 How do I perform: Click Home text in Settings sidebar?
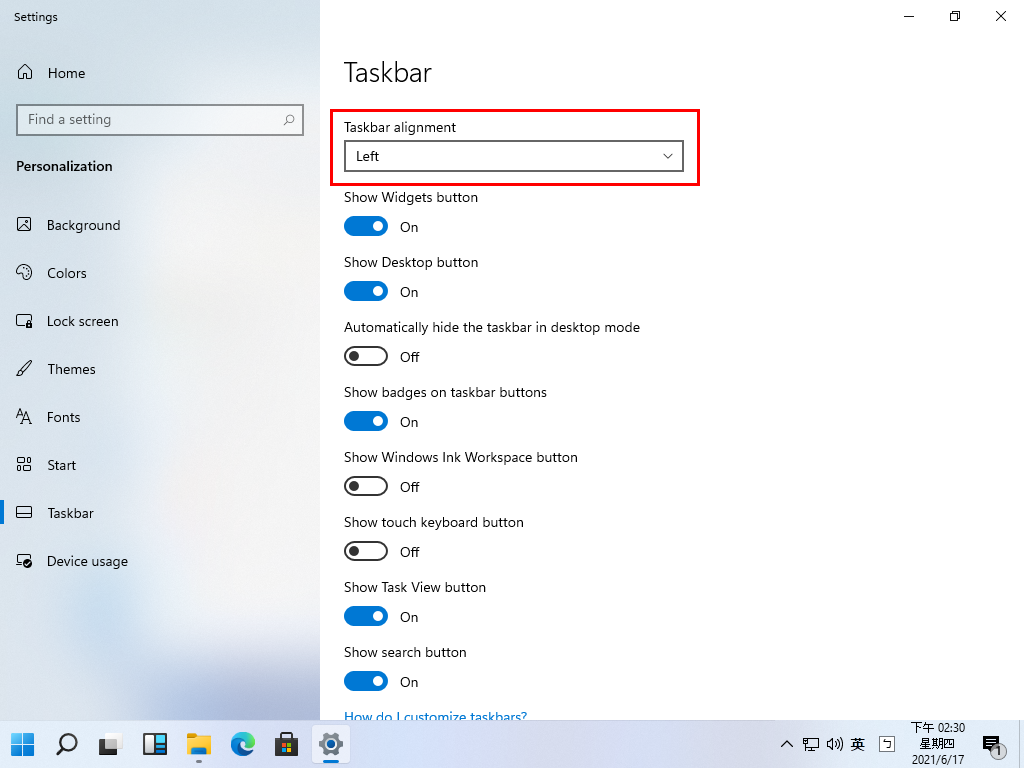tap(67, 73)
